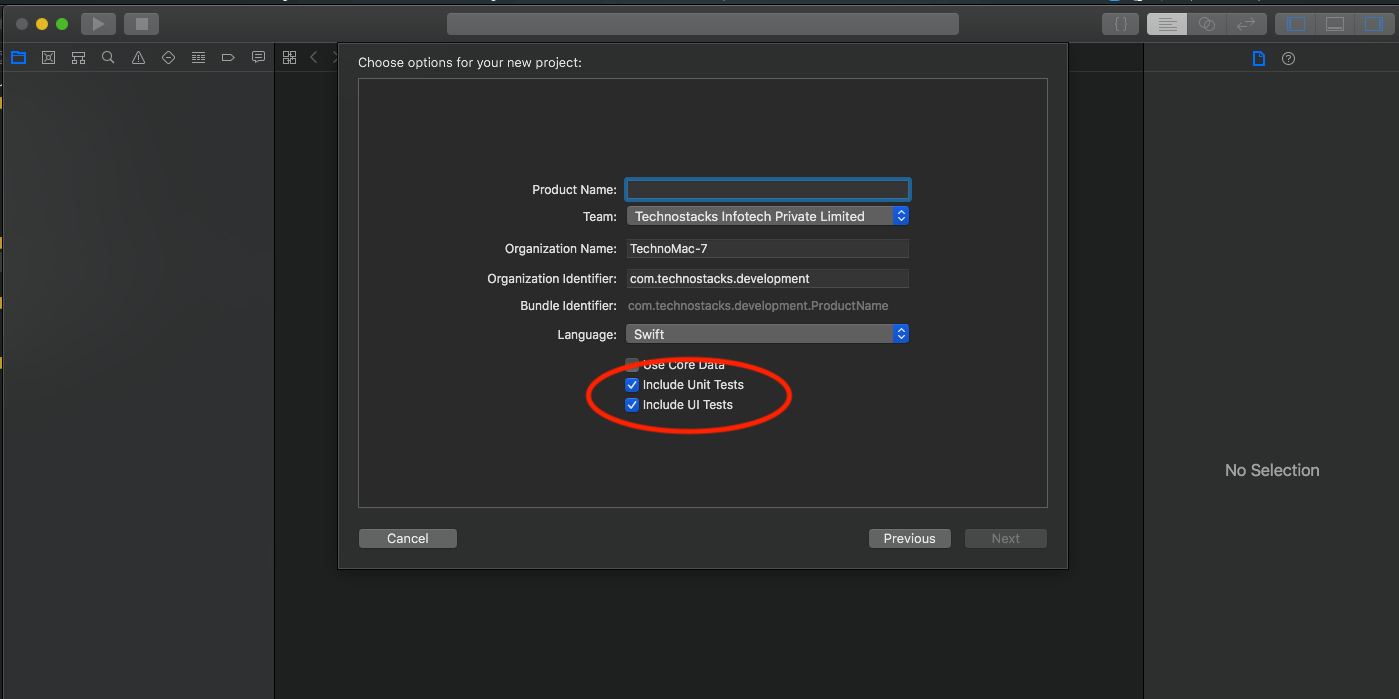Click the Previous button

click(x=909, y=538)
